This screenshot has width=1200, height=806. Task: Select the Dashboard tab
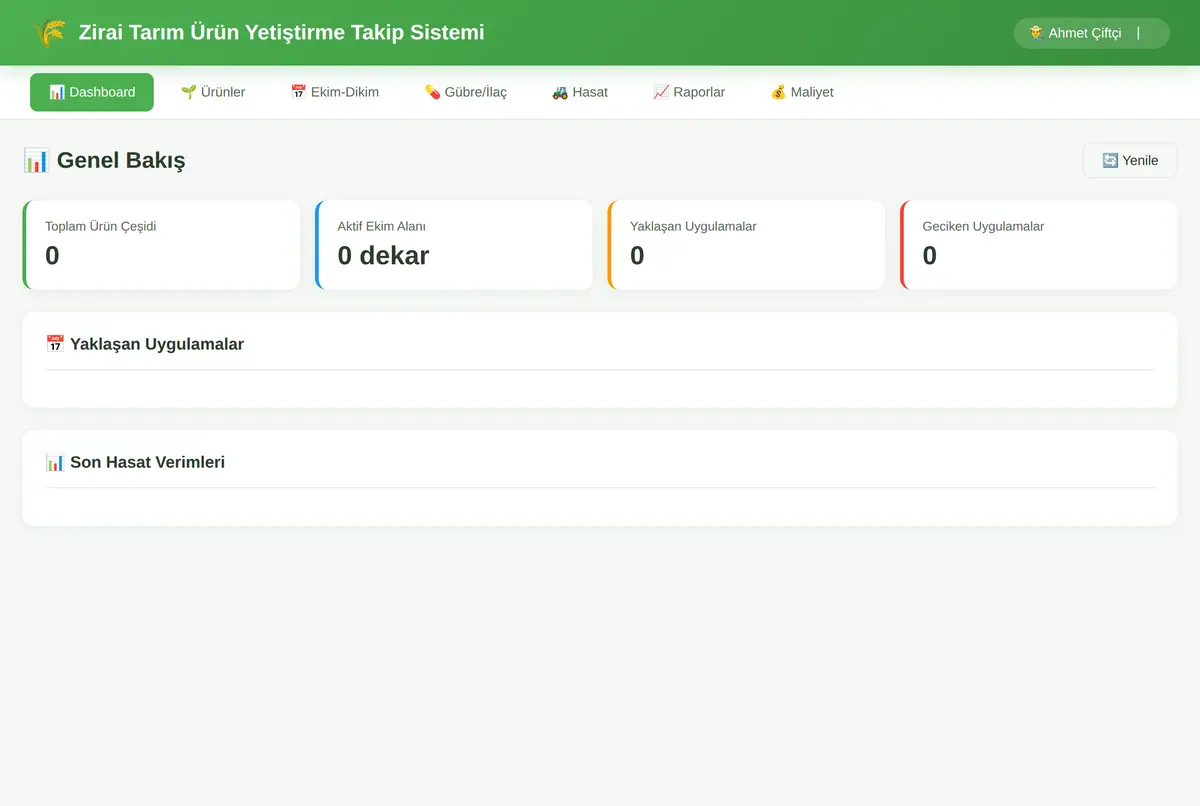[92, 92]
